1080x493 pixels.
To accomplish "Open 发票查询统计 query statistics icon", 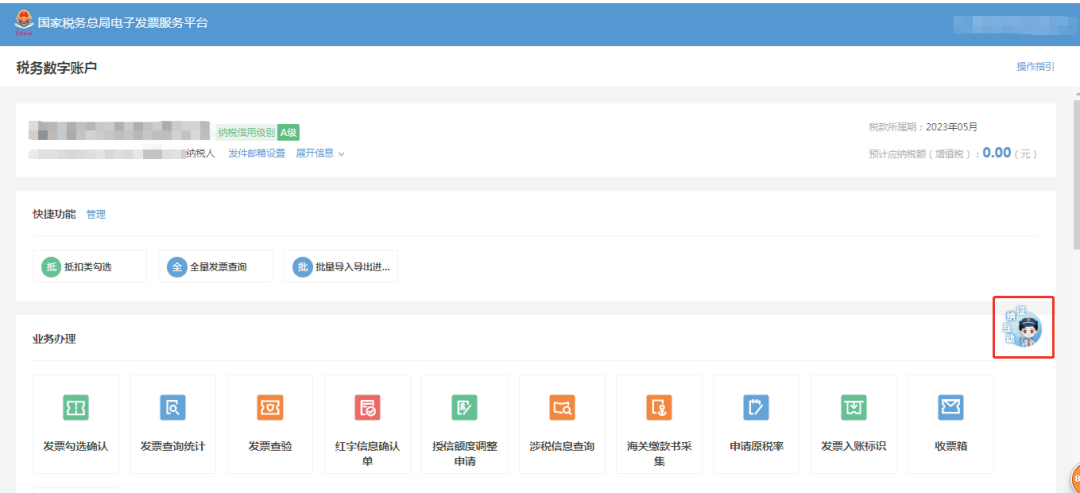I will point(173,407).
